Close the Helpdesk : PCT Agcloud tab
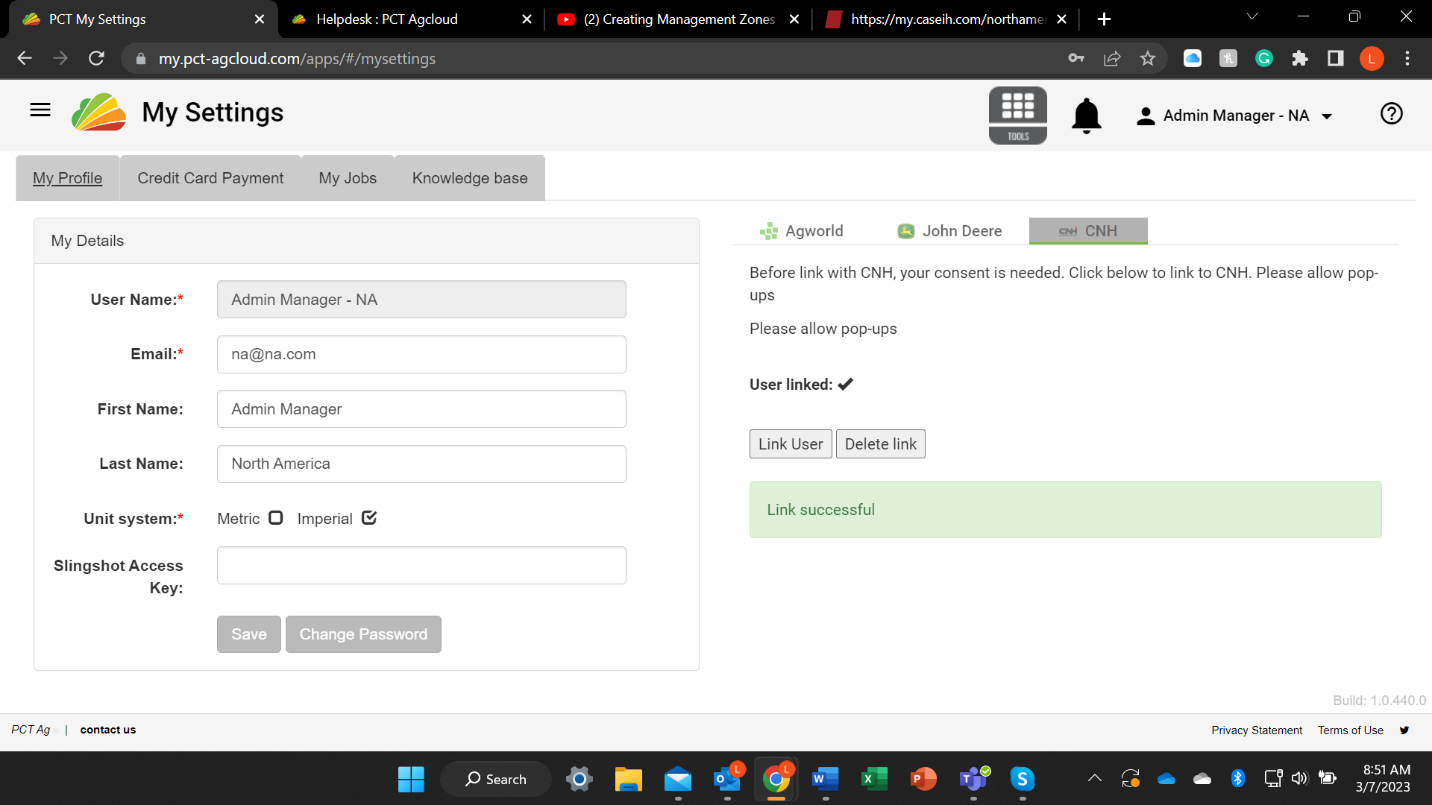 coord(527,19)
